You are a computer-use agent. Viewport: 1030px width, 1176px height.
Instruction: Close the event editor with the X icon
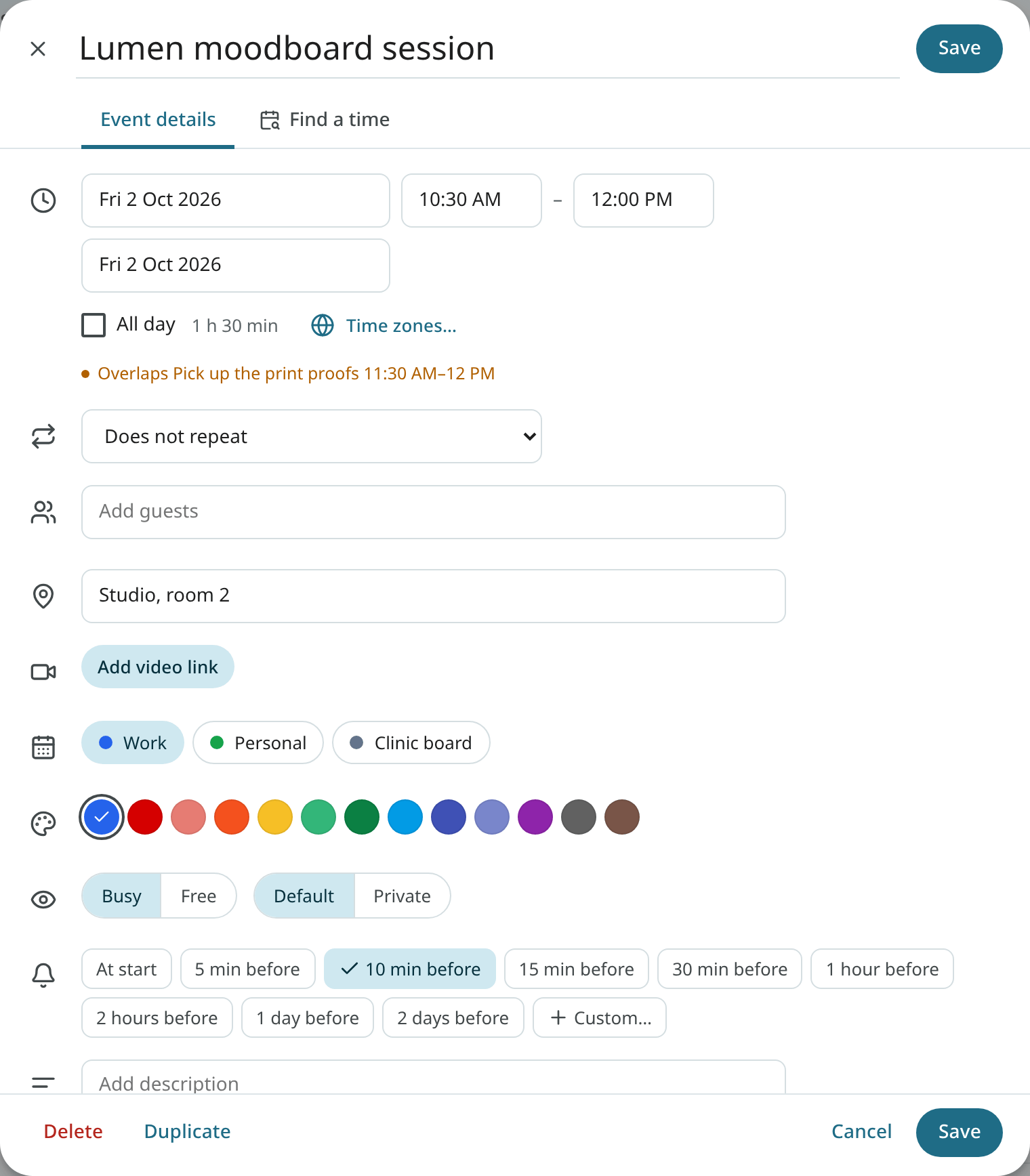38,49
